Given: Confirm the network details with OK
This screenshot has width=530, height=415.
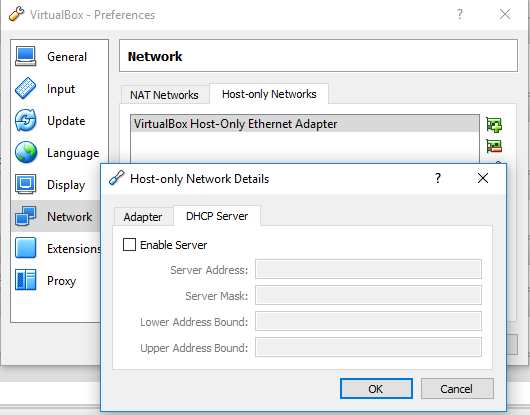Looking at the screenshot, I should (x=376, y=389).
